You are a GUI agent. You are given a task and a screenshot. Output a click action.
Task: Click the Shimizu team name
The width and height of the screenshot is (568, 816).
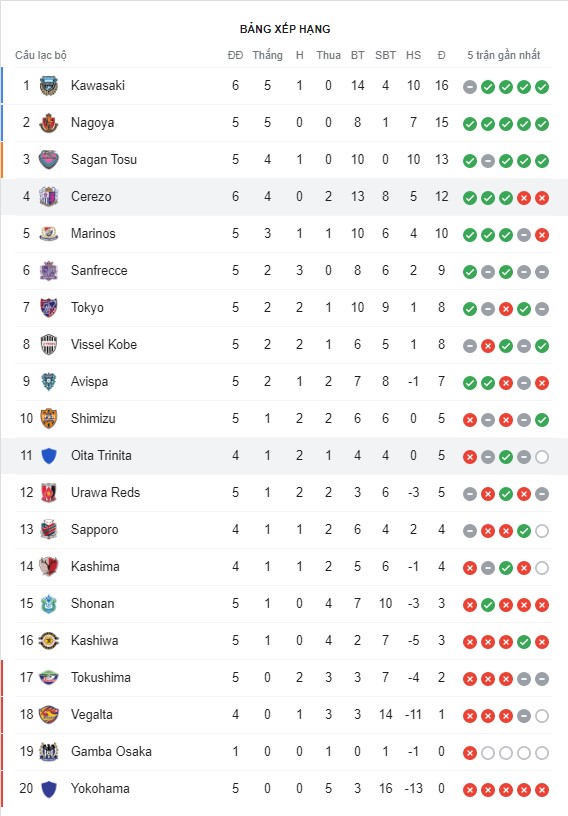pos(93,418)
